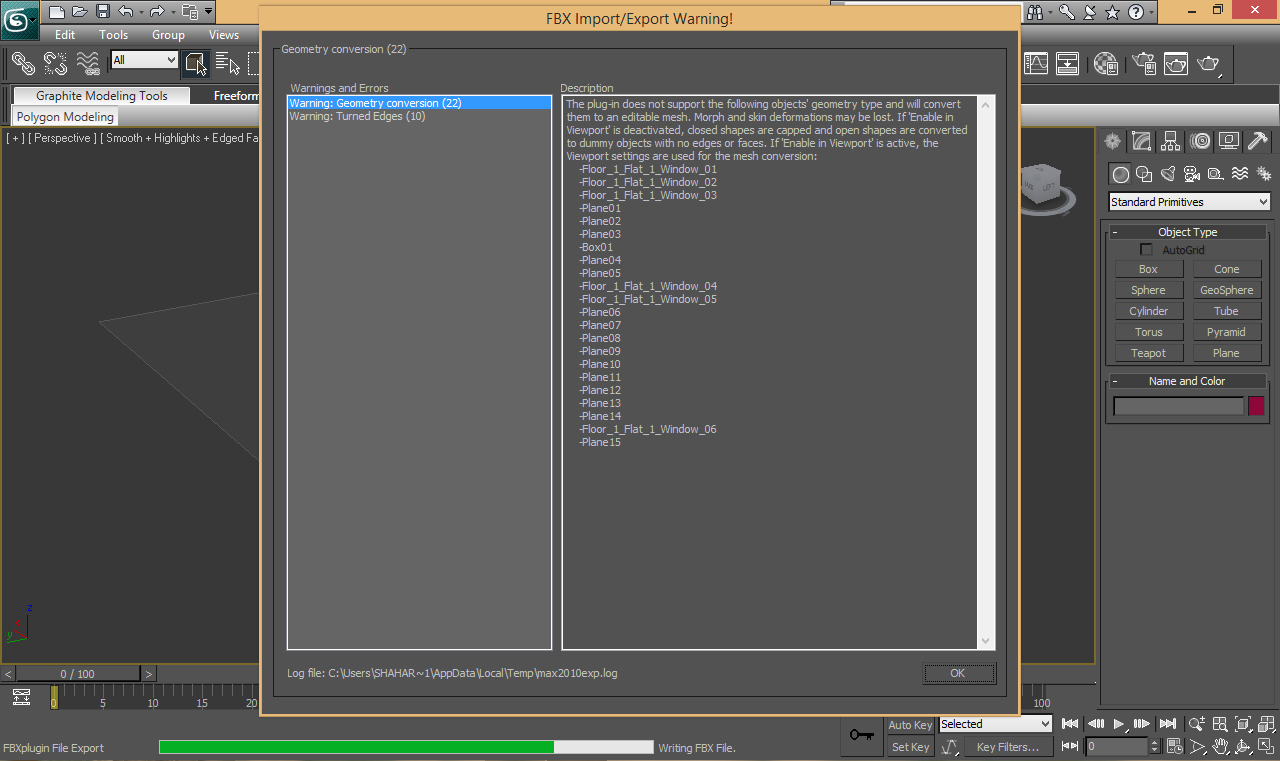Image resolution: width=1280 pixels, height=761 pixels.
Task: Select the Shapes category icon
Action: 1145,174
